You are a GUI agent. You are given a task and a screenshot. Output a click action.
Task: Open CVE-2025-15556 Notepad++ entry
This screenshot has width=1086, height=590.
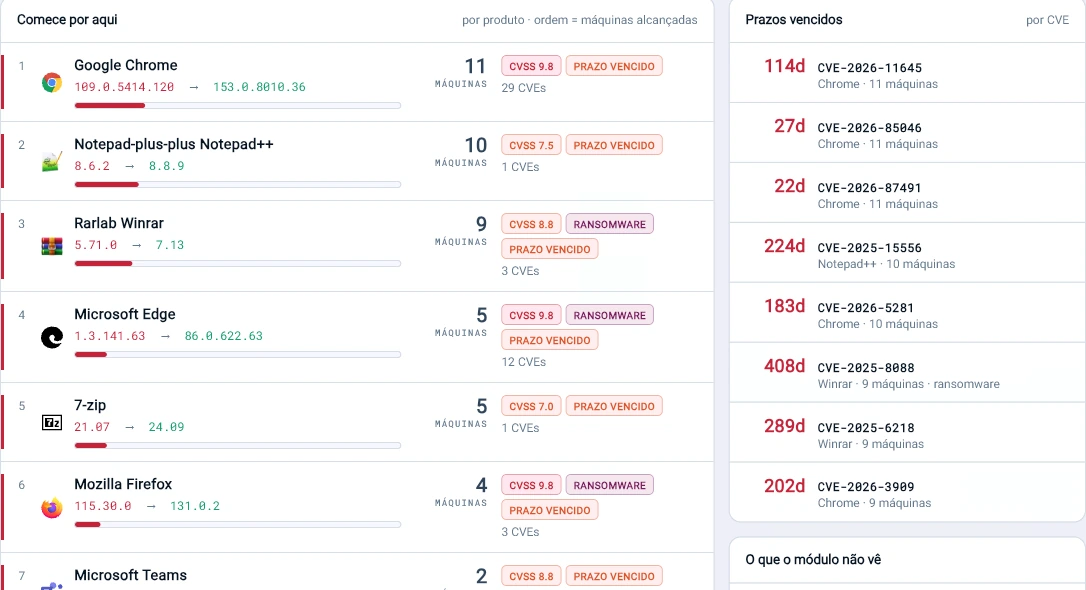pos(907,253)
